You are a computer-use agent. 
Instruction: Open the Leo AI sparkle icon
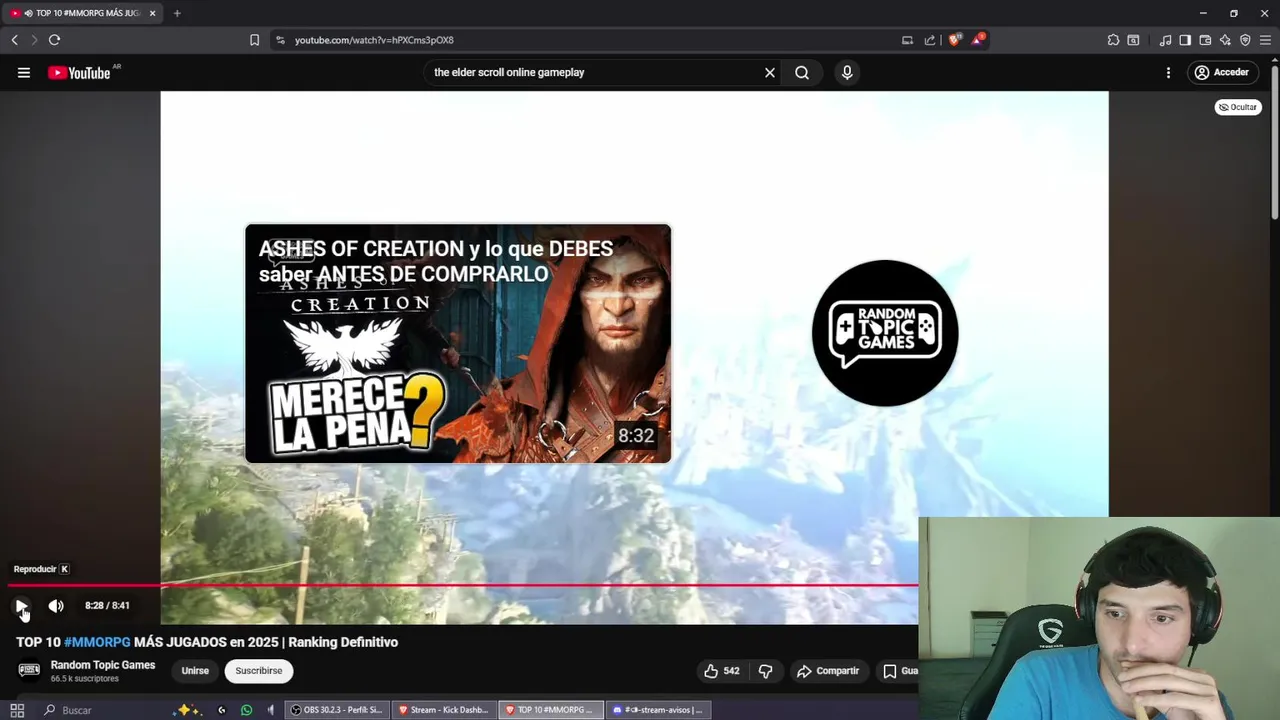[1225, 40]
